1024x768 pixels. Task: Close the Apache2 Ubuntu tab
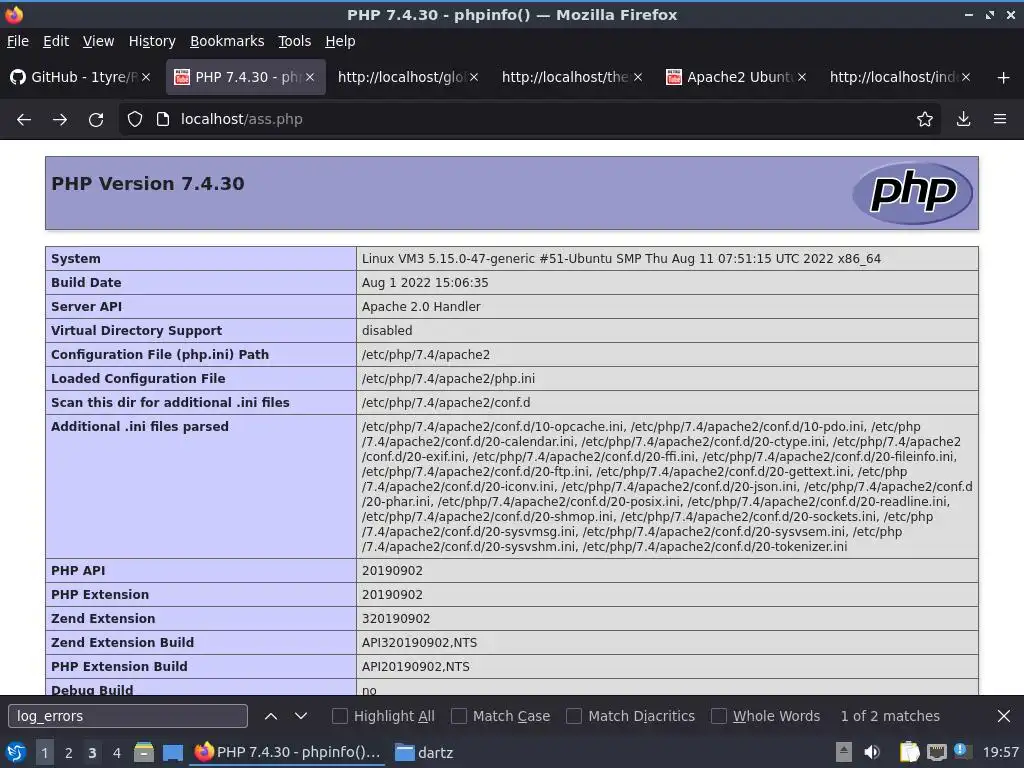[x=802, y=77]
